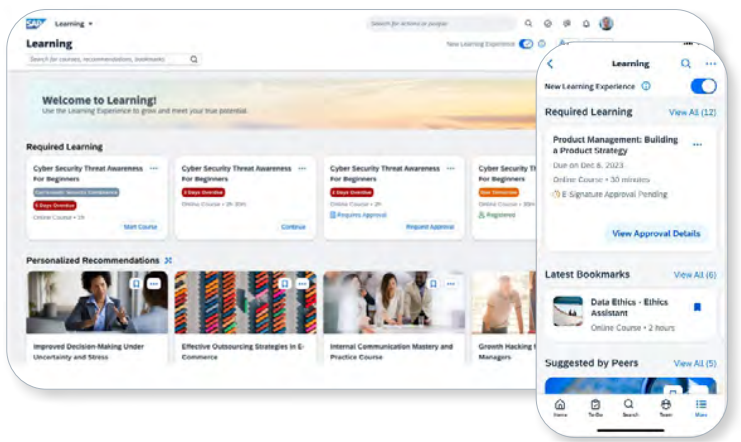Switch to the Search tab on the phone

[x=630, y=407]
